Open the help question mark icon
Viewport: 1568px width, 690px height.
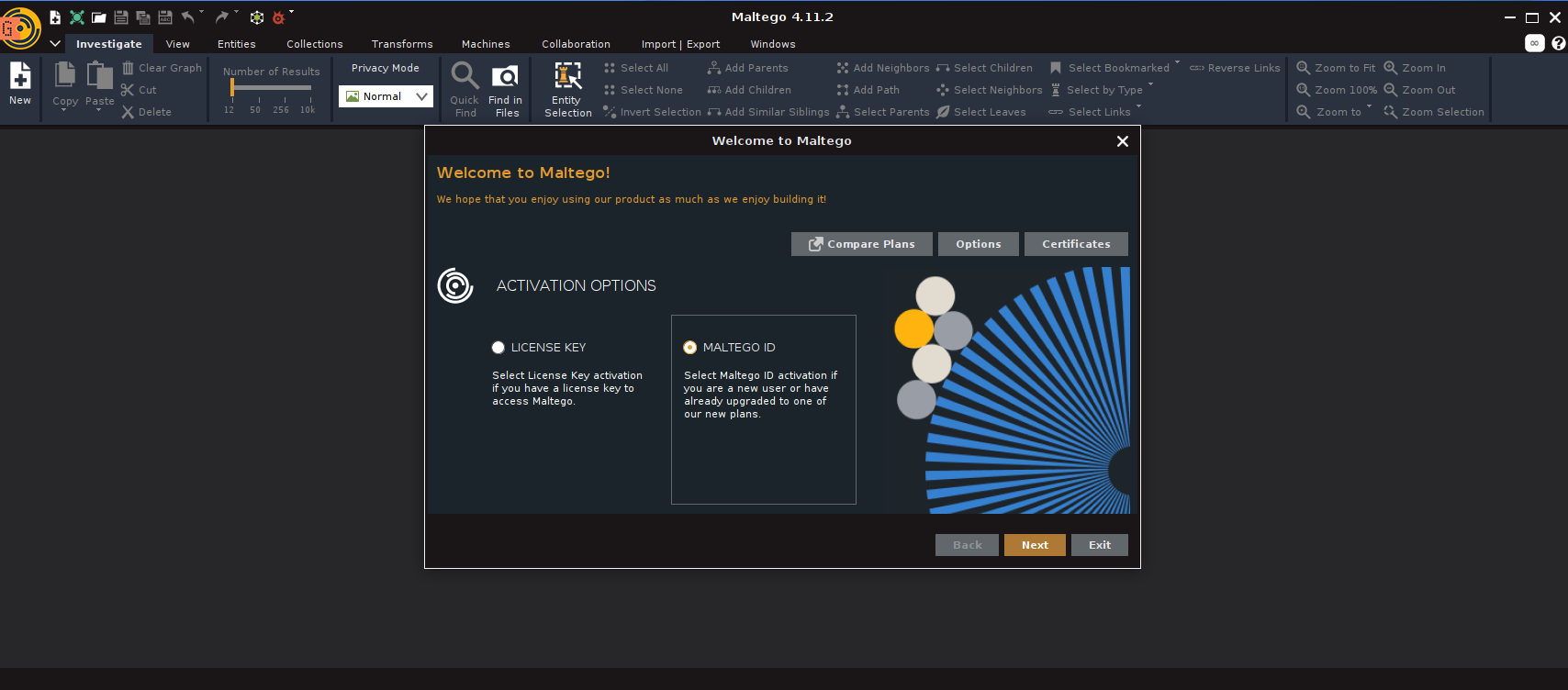[1558, 43]
